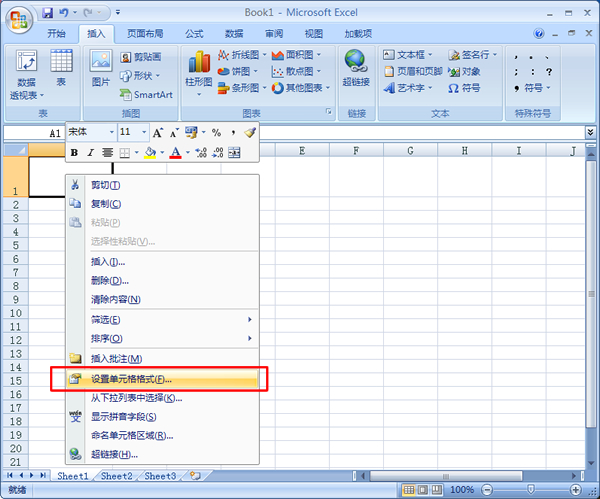Insert Picture (图片) from file

(101, 68)
